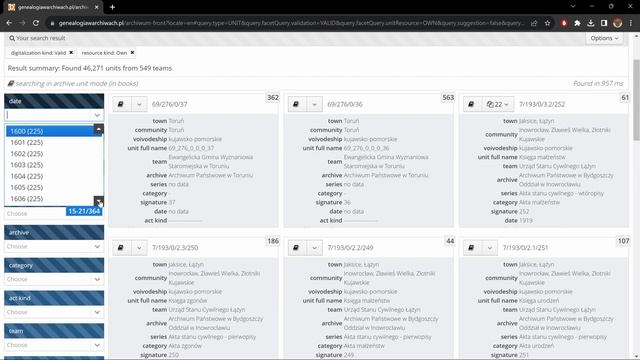640x360 pixels.
Task: Open book icon for unit 7/193/0/2.2/249
Action: (296, 247)
